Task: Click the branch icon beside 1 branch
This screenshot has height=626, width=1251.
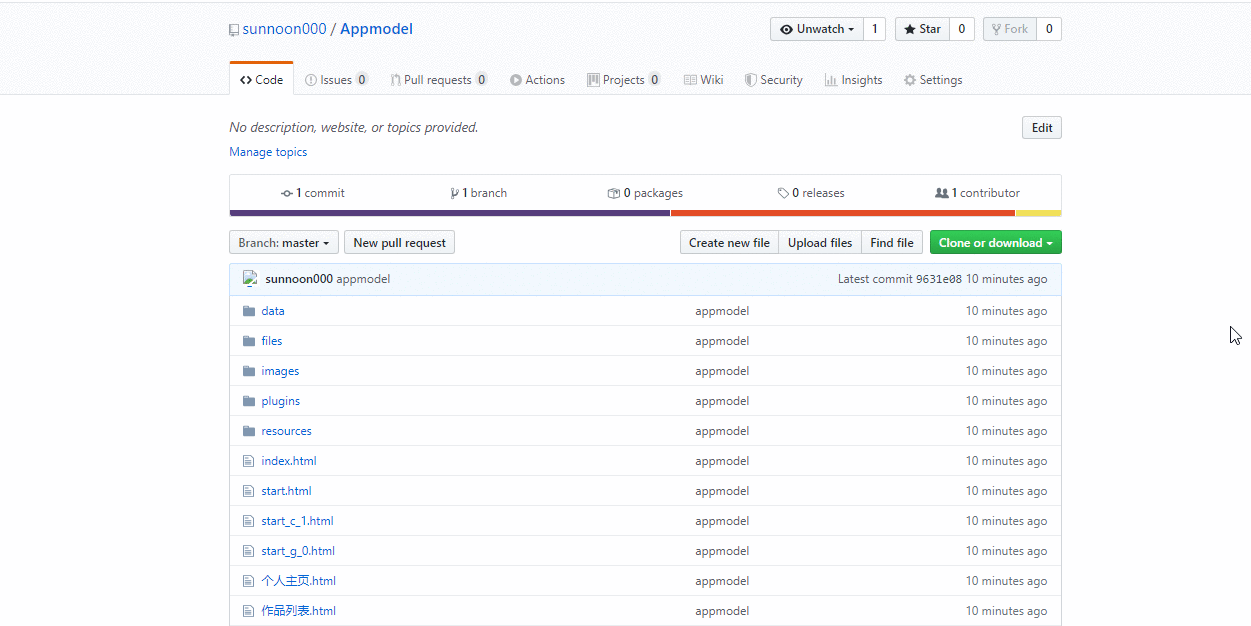Action: (x=454, y=193)
